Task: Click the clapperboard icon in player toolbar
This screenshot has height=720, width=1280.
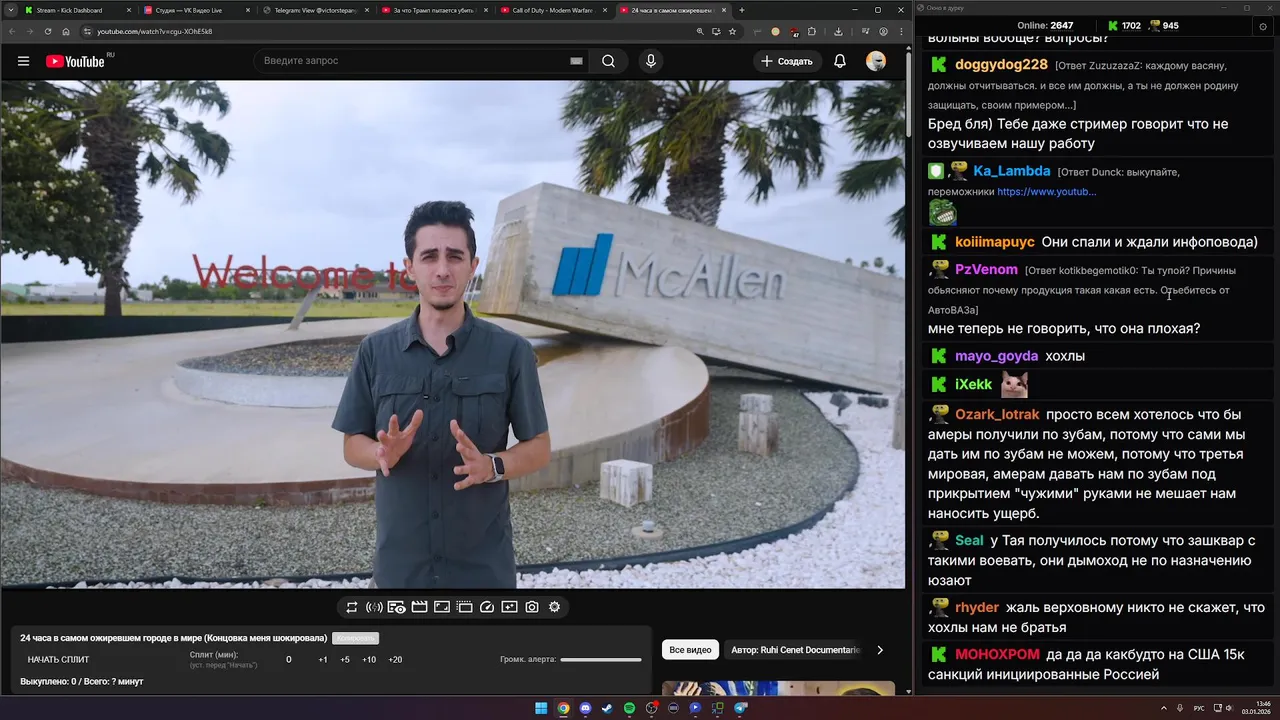Action: (419, 607)
